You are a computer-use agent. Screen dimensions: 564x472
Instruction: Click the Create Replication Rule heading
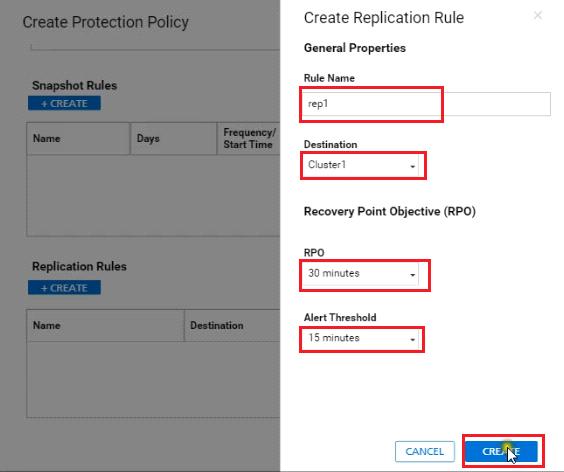coord(384,18)
